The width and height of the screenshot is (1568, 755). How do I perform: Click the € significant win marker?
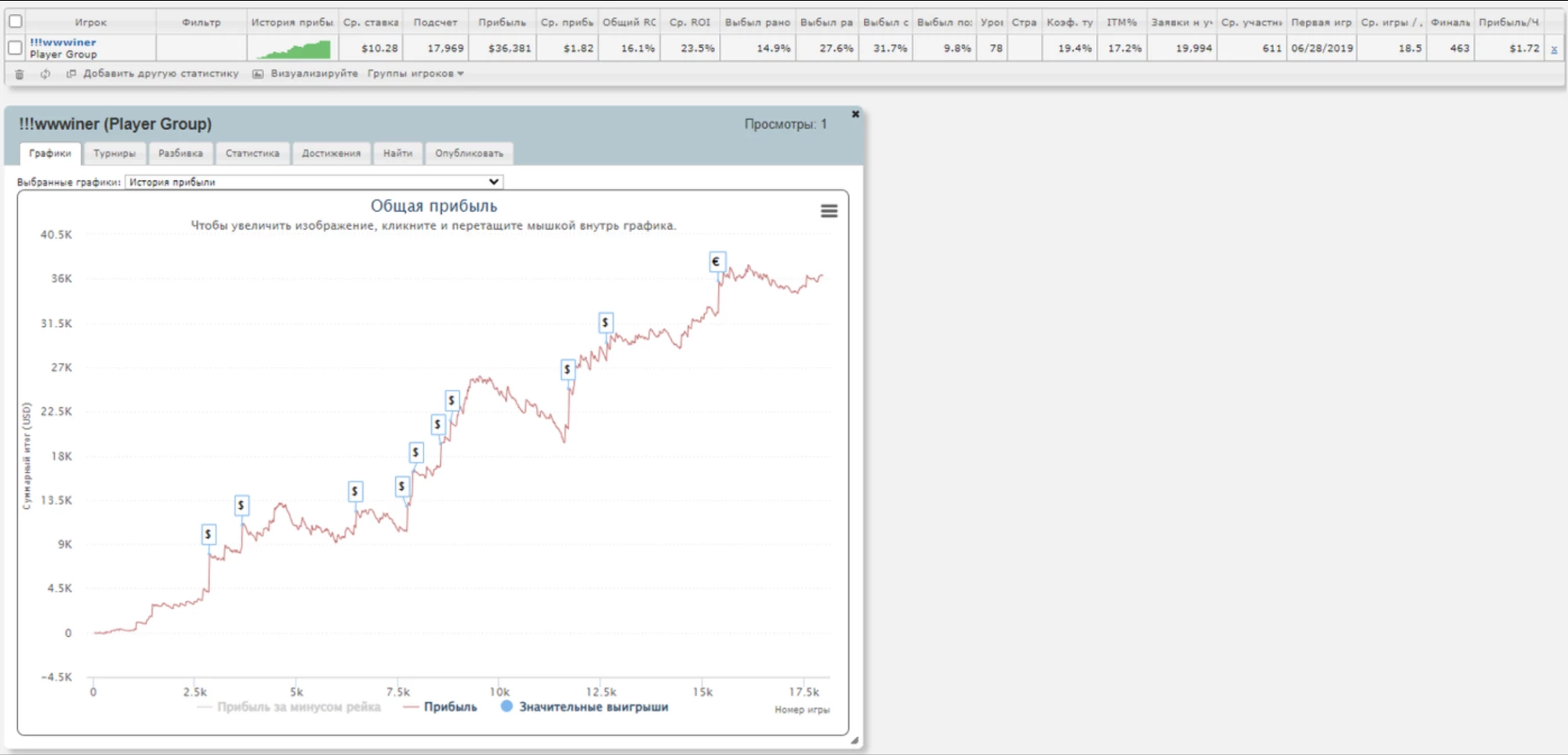coord(716,262)
